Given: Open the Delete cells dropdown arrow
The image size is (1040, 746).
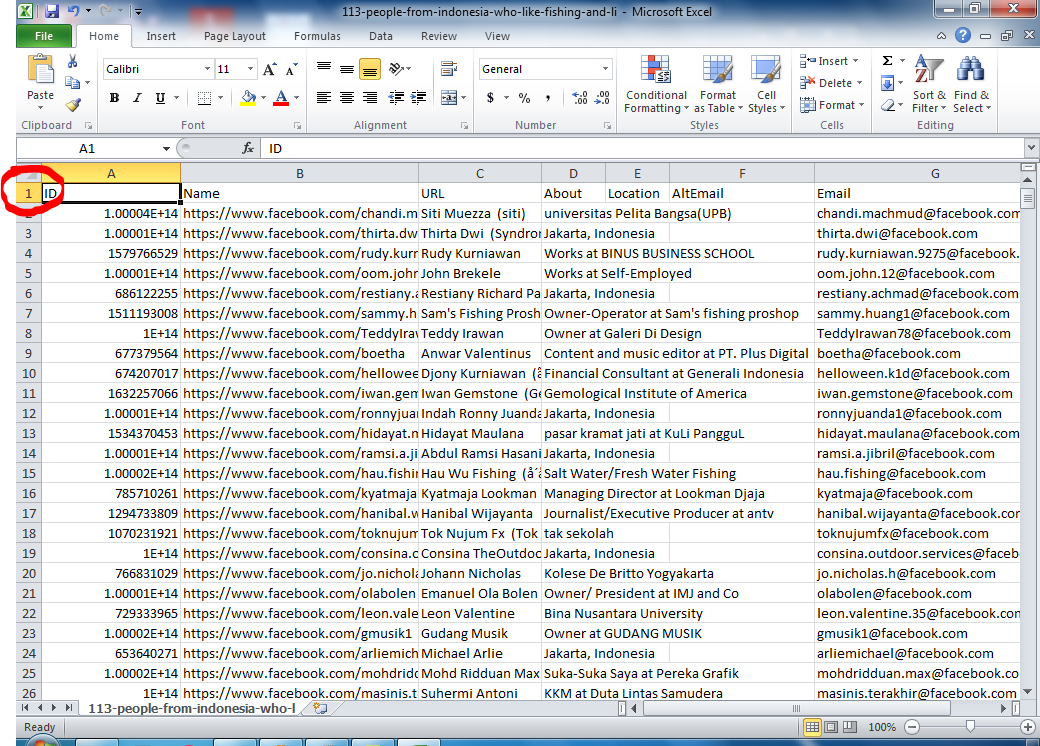Looking at the screenshot, I should point(860,83).
